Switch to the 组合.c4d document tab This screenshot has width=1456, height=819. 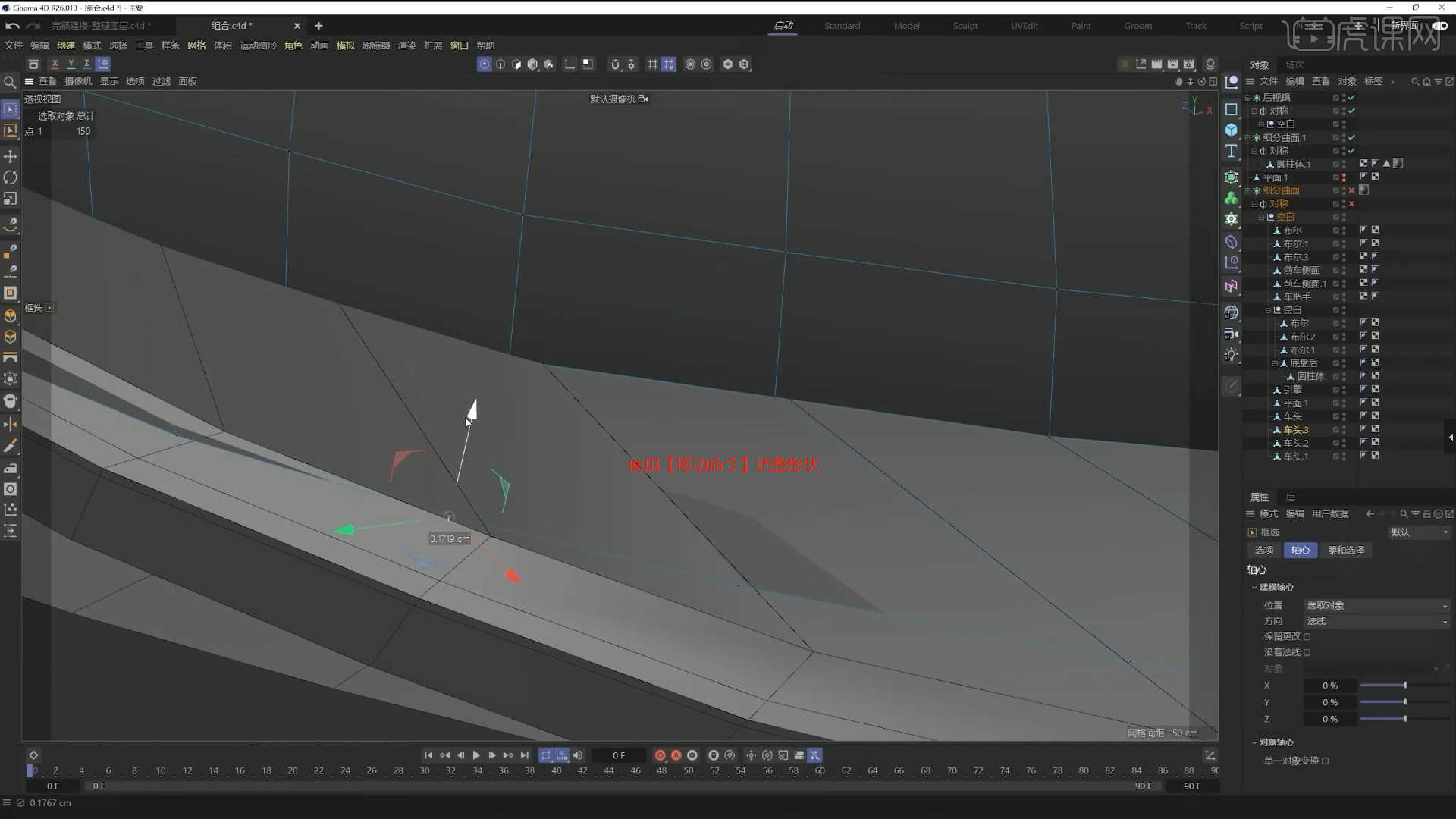pyautogui.click(x=232, y=26)
